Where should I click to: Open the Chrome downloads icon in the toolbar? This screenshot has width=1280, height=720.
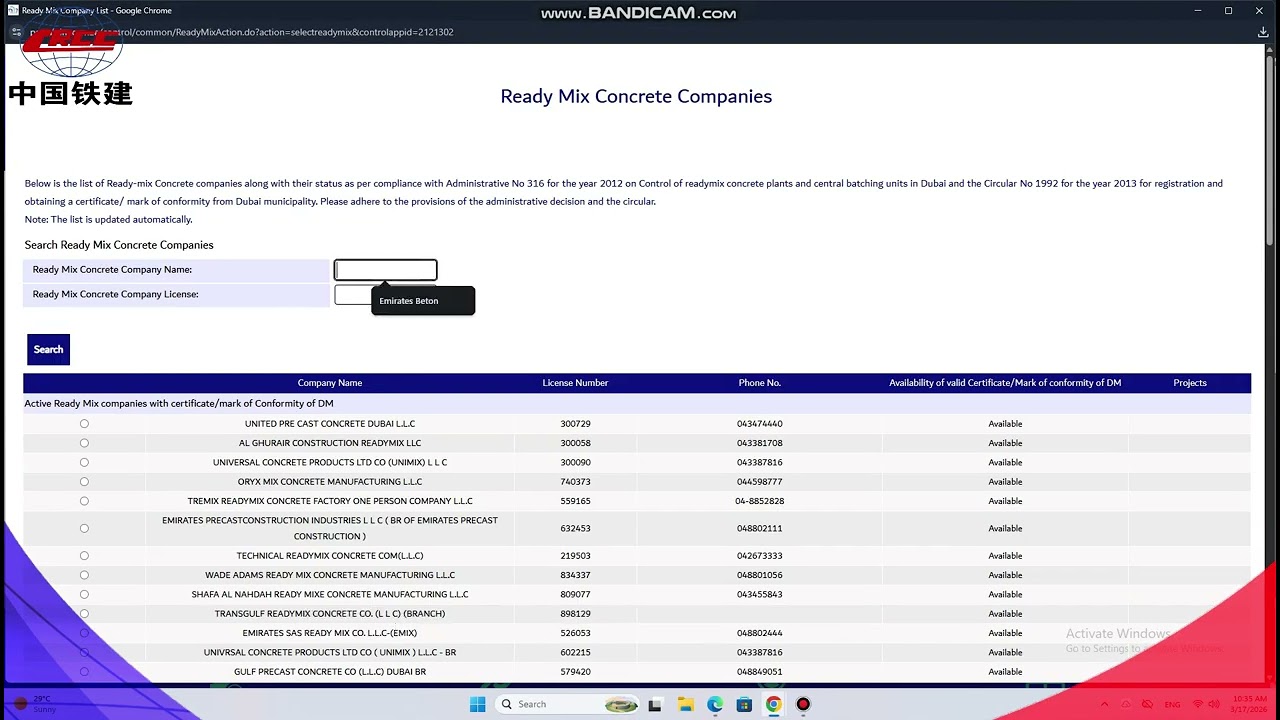coord(1263,32)
